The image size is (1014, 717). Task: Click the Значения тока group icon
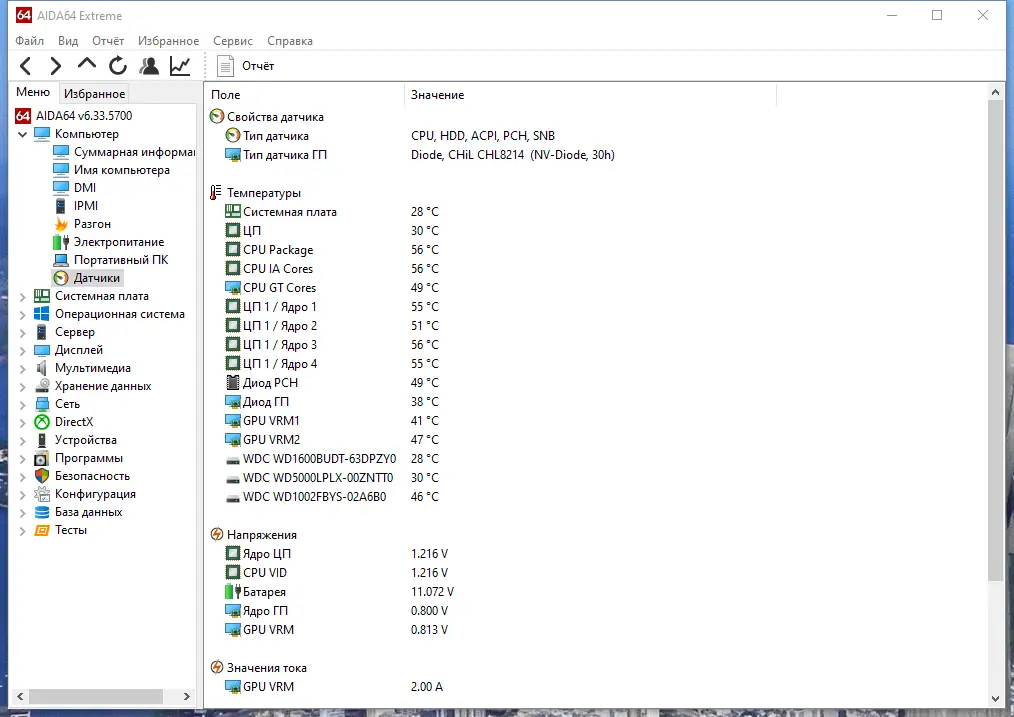click(217, 668)
